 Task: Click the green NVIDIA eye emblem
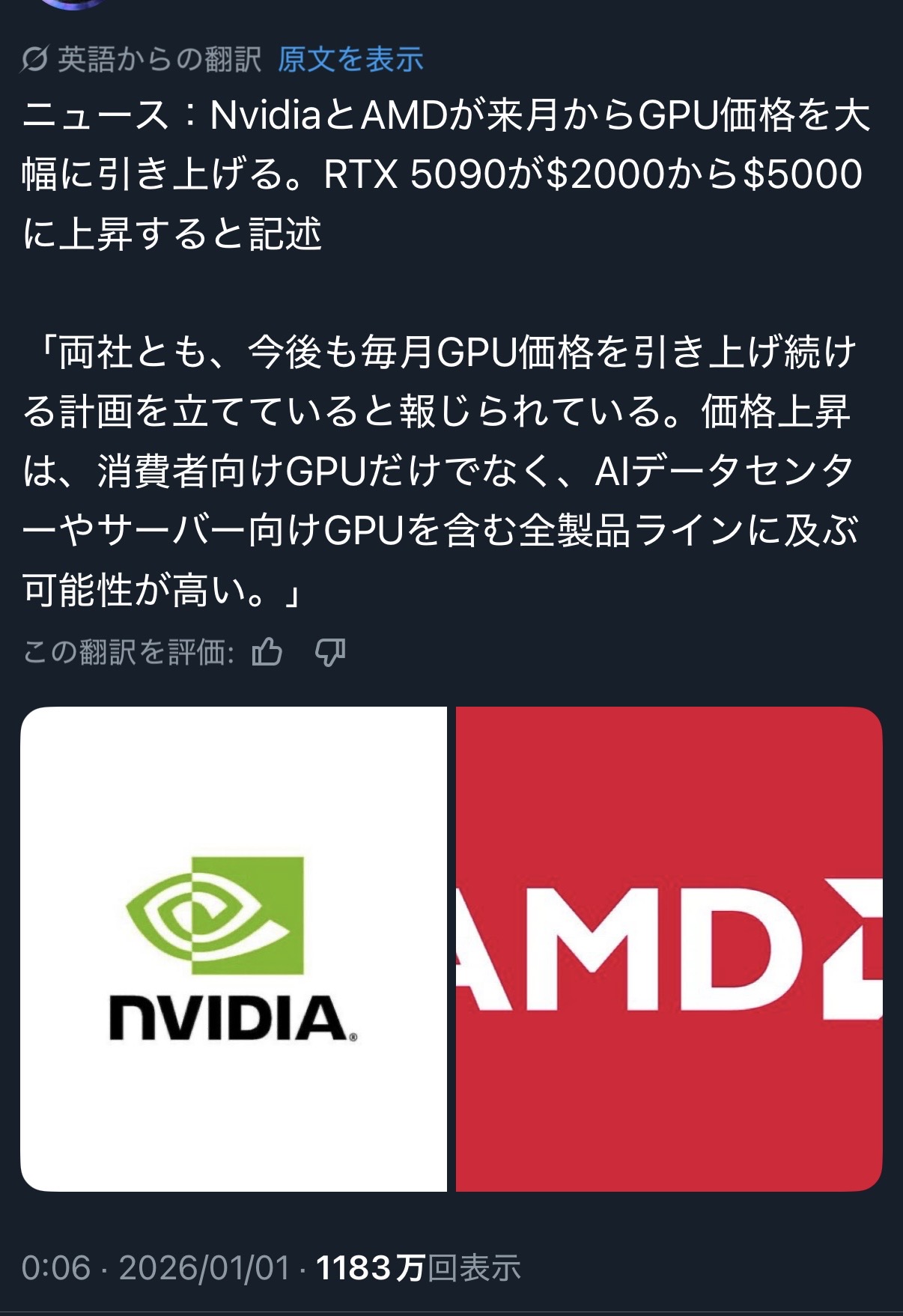(215, 915)
